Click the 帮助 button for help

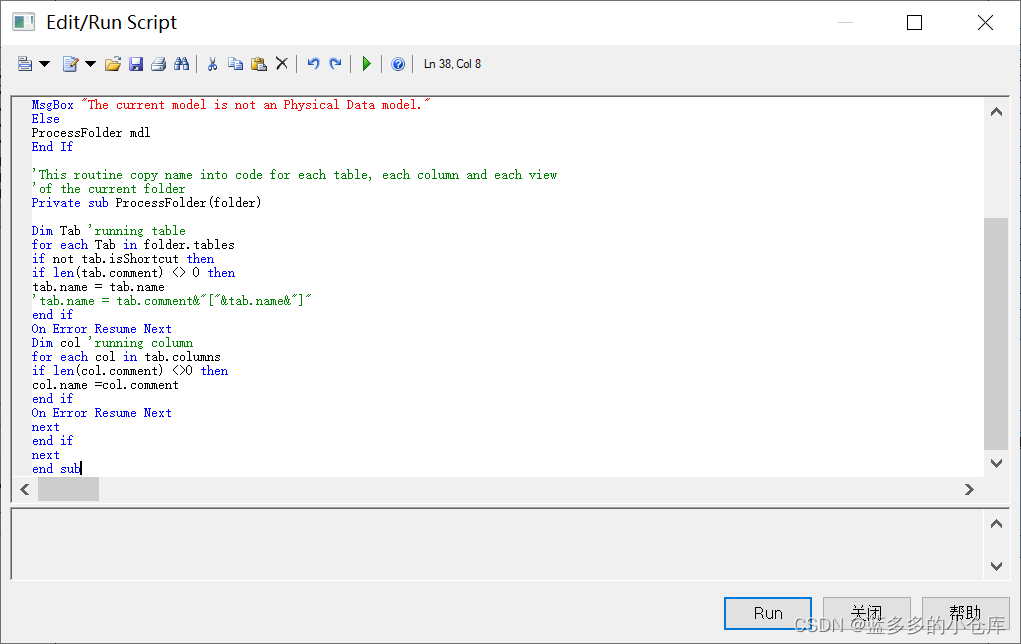964,613
